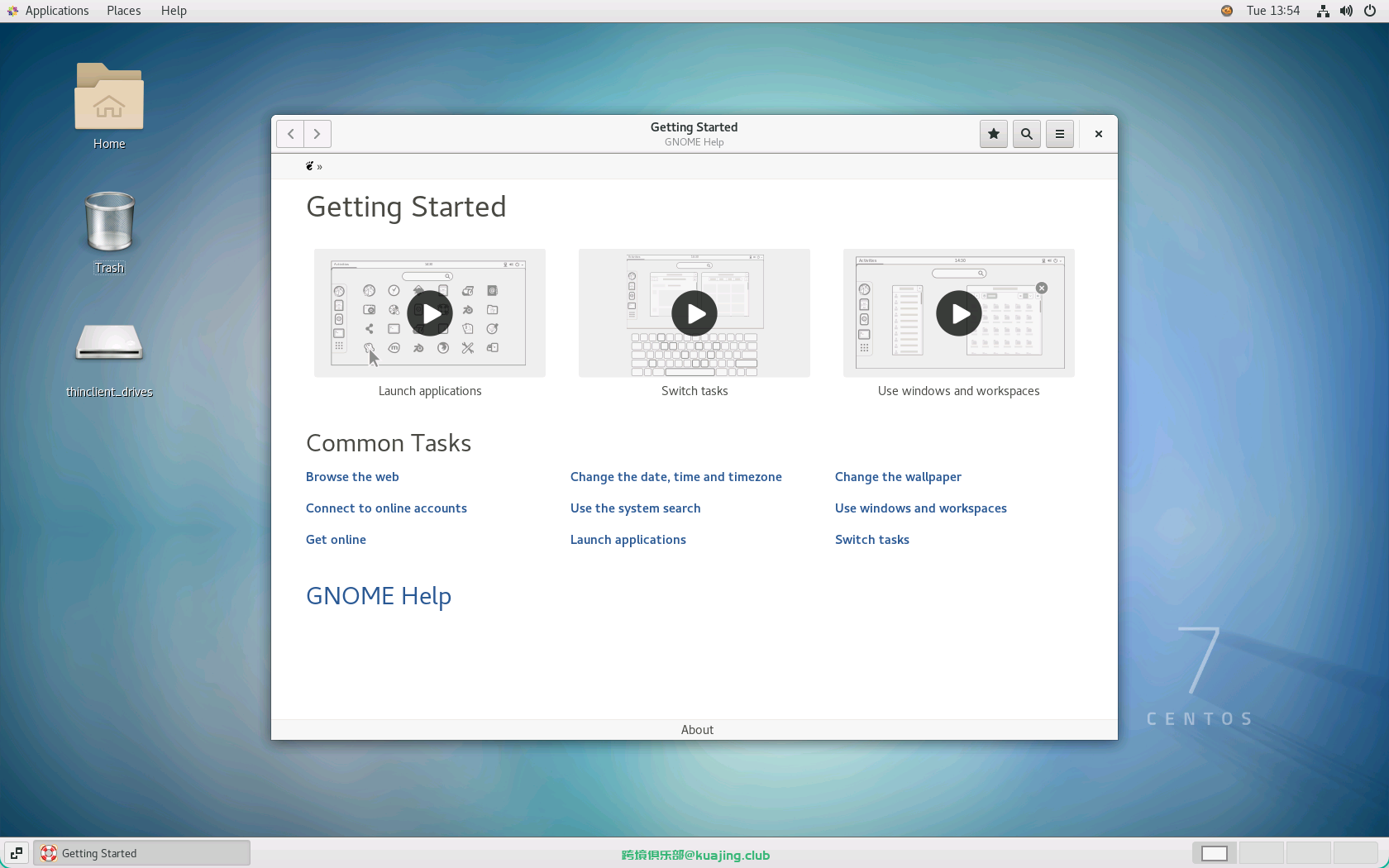
Task: Switch to the second workspace in switcher
Action: coord(1261,853)
